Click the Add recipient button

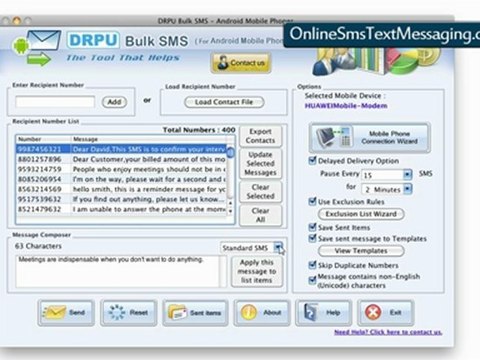coord(114,102)
